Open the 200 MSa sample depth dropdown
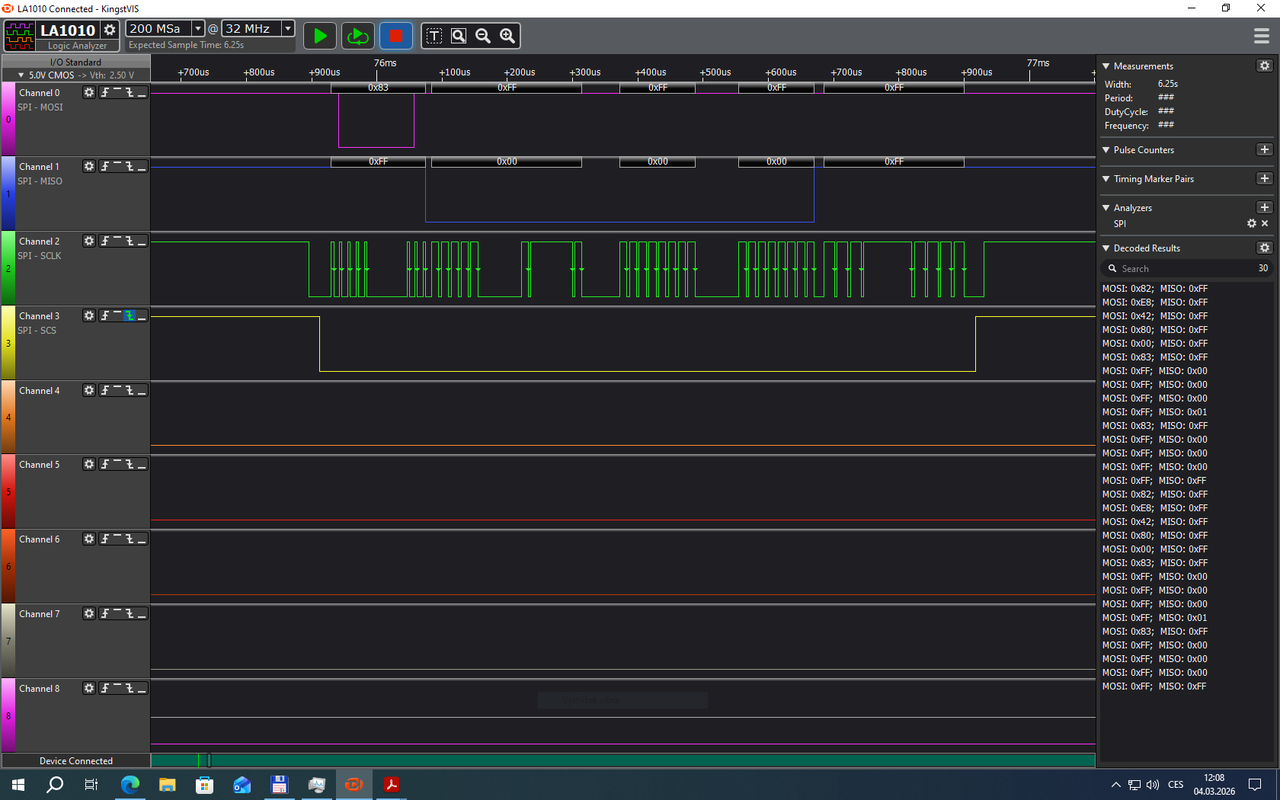The width and height of the screenshot is (1280, 800). [x=197, y=29]
